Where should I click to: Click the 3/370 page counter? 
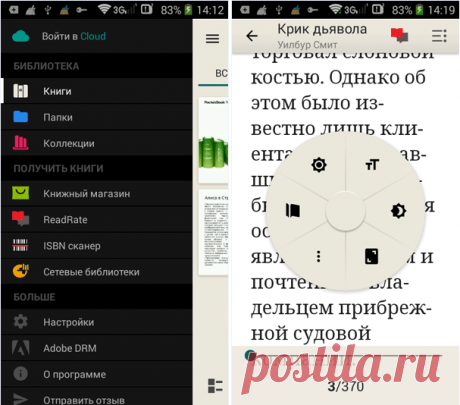click(345, 386)
